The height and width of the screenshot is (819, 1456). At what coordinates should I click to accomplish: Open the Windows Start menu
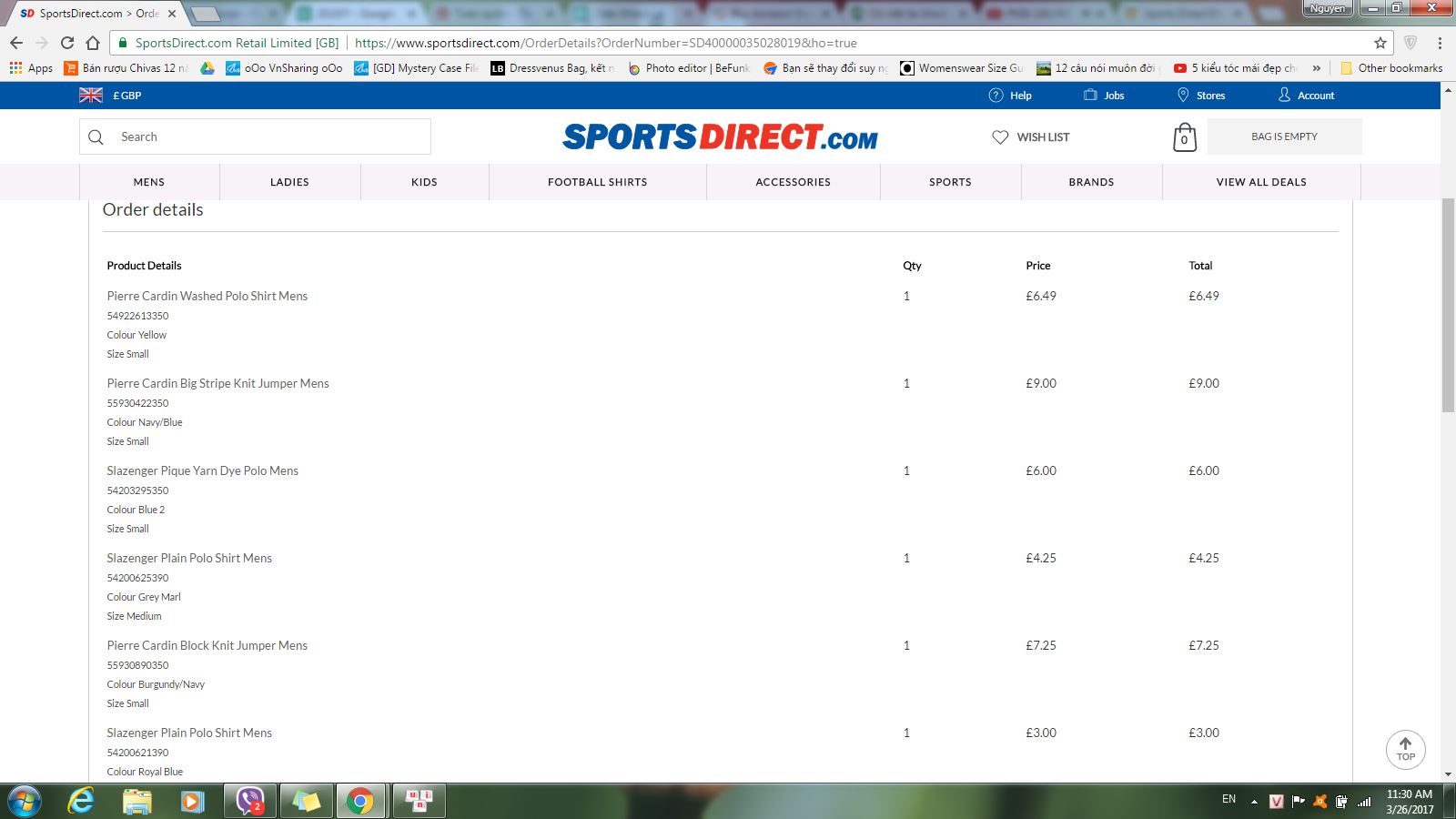pos(25,801)
